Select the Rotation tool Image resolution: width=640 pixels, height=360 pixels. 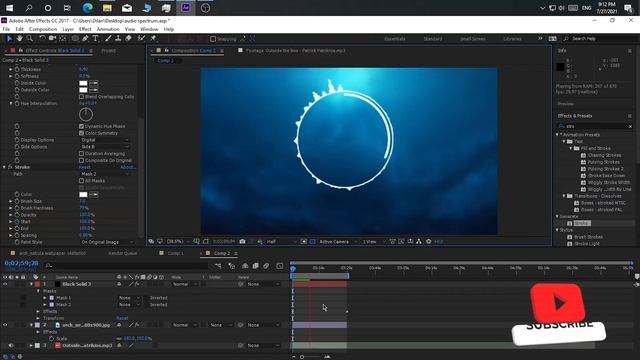(x=42, y=39)
